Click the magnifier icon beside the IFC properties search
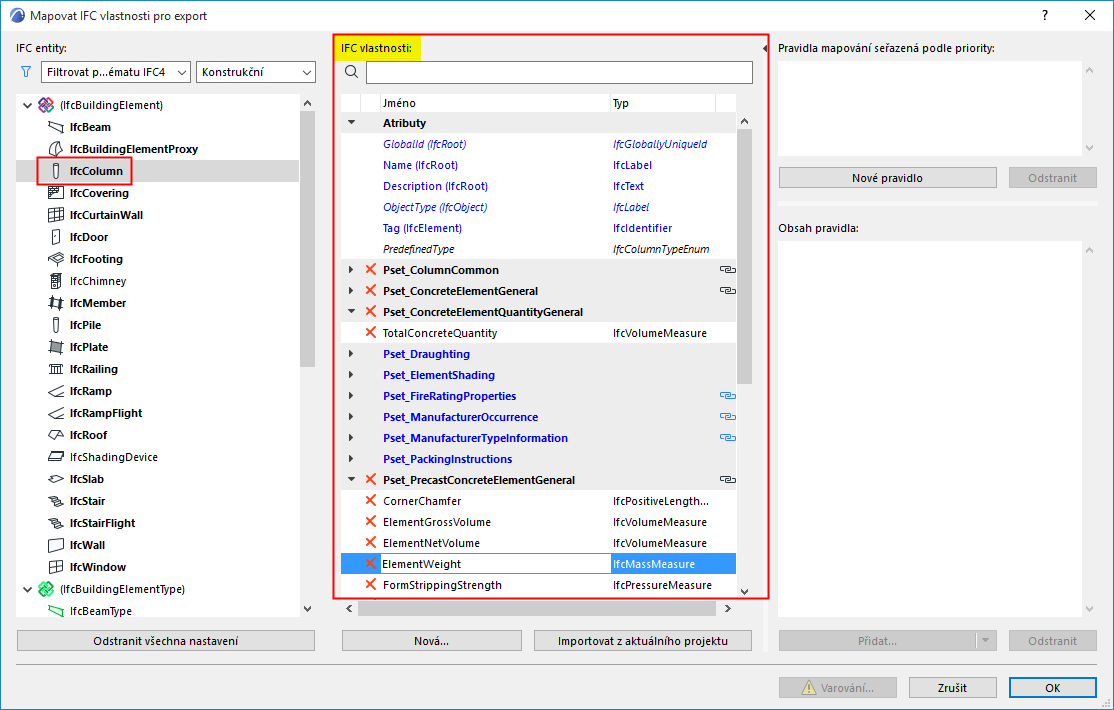Viewport: 1114px width, 710px height. (351, 72)
